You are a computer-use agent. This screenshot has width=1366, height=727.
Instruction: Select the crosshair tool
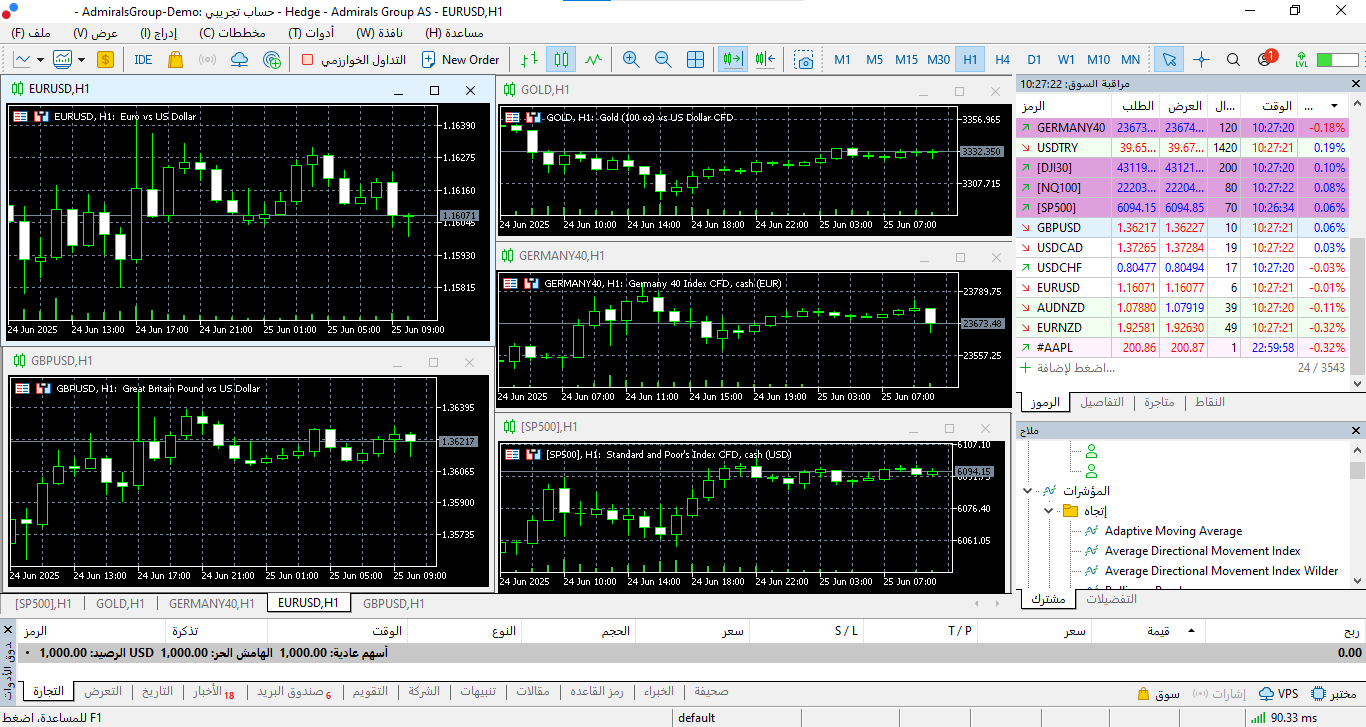click(x=1201, y=60)
